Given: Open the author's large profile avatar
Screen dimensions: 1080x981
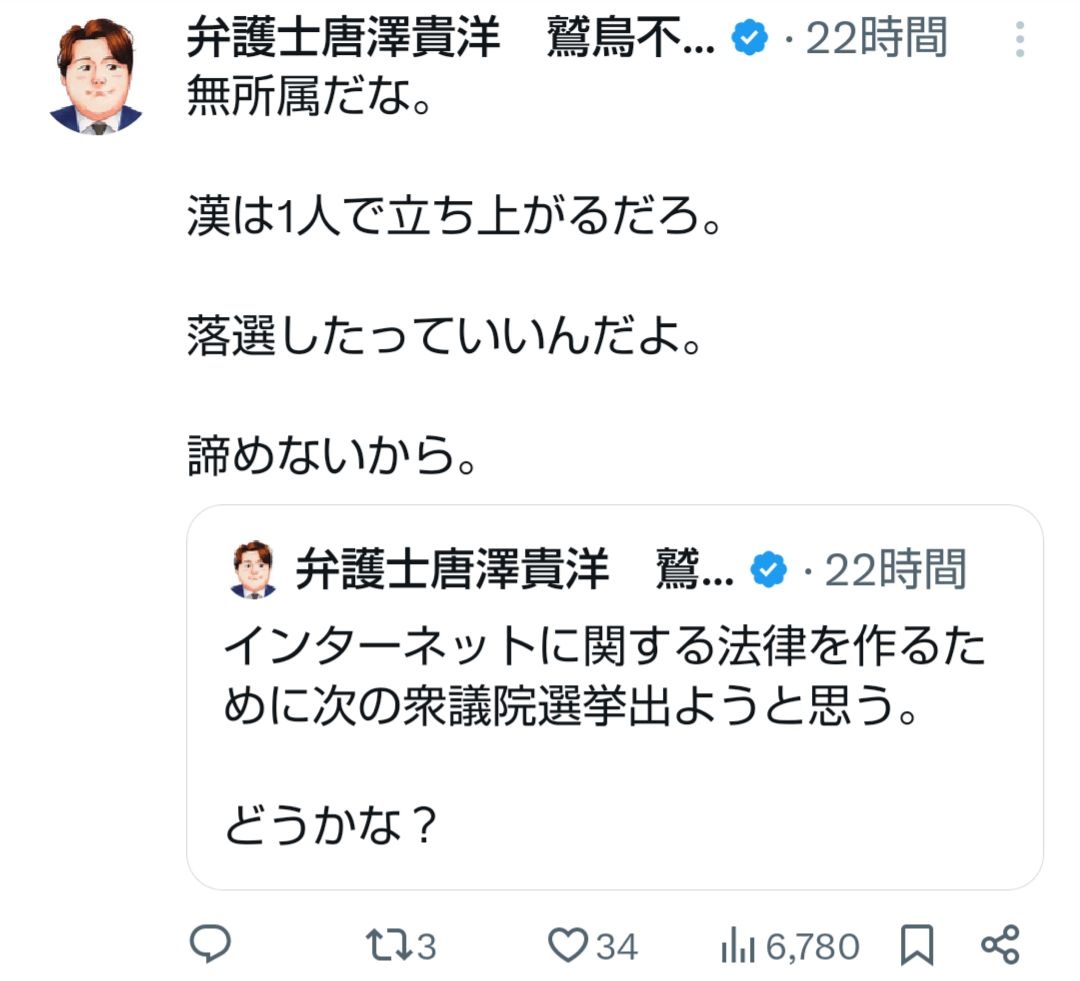Looking at the screenshot, I should pyautogui.click(x=96, y=76).
